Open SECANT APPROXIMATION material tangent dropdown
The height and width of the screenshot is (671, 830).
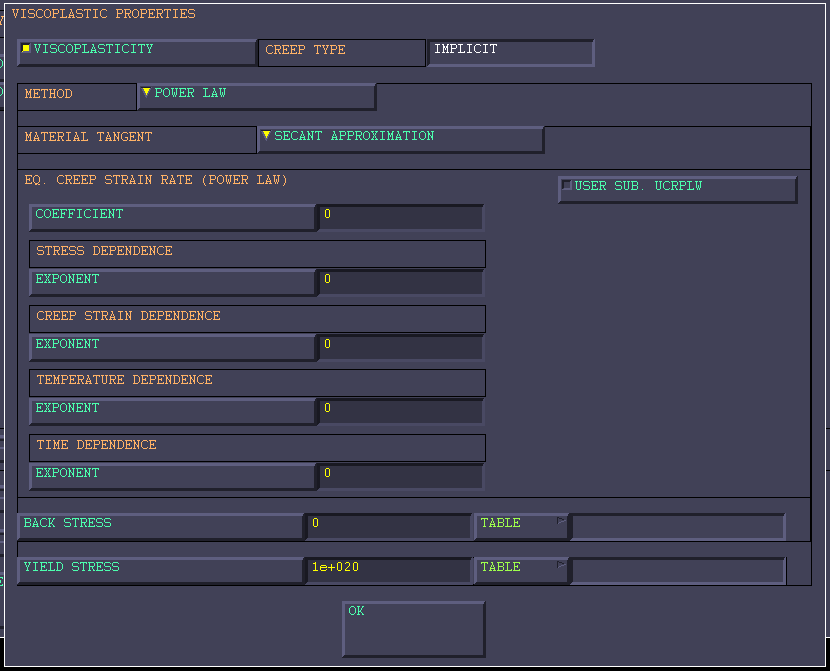tap(401, 140)
